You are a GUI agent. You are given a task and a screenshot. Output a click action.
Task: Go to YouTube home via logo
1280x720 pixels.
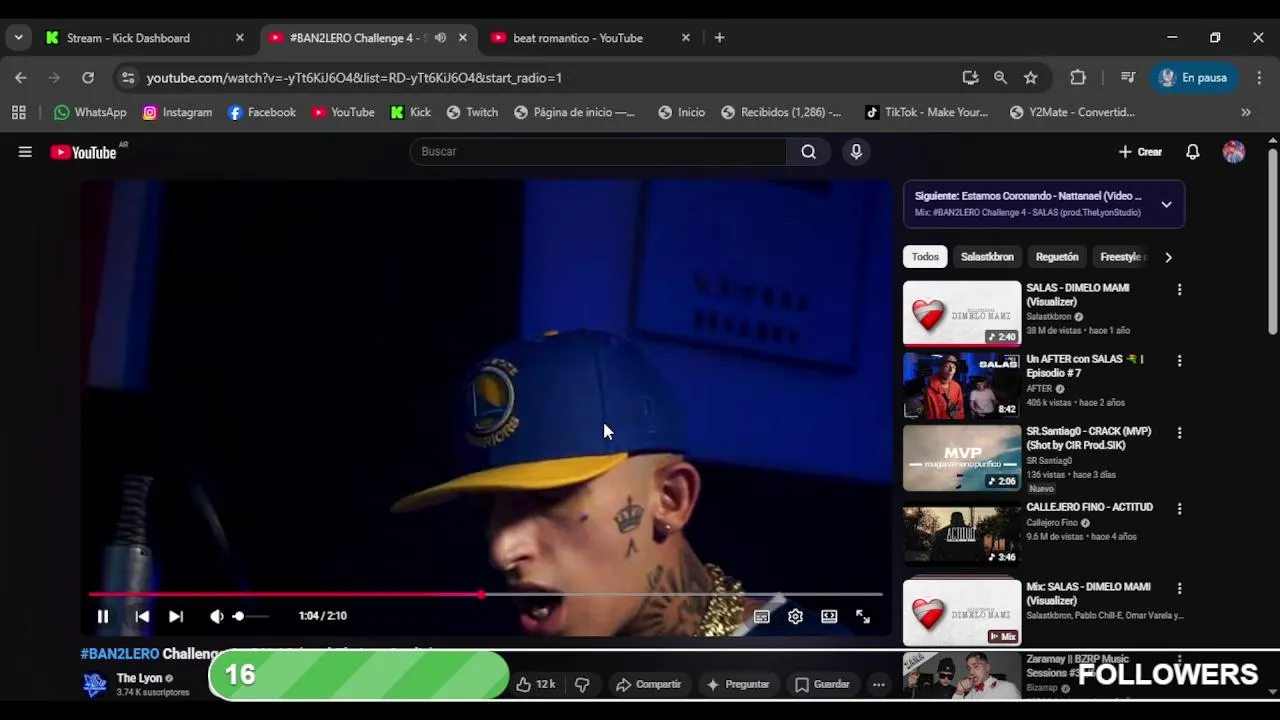pos(84,152)
